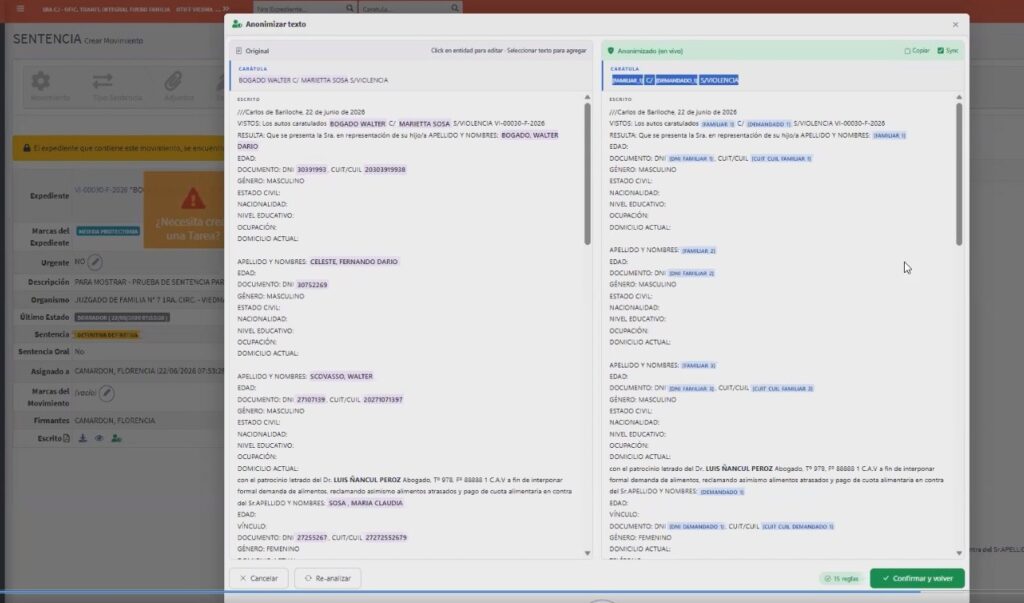Click the highlighted [FAMILIAR_1] tag in anonymized carátula
Screen dimensions: 1024x603
point(627,80)
